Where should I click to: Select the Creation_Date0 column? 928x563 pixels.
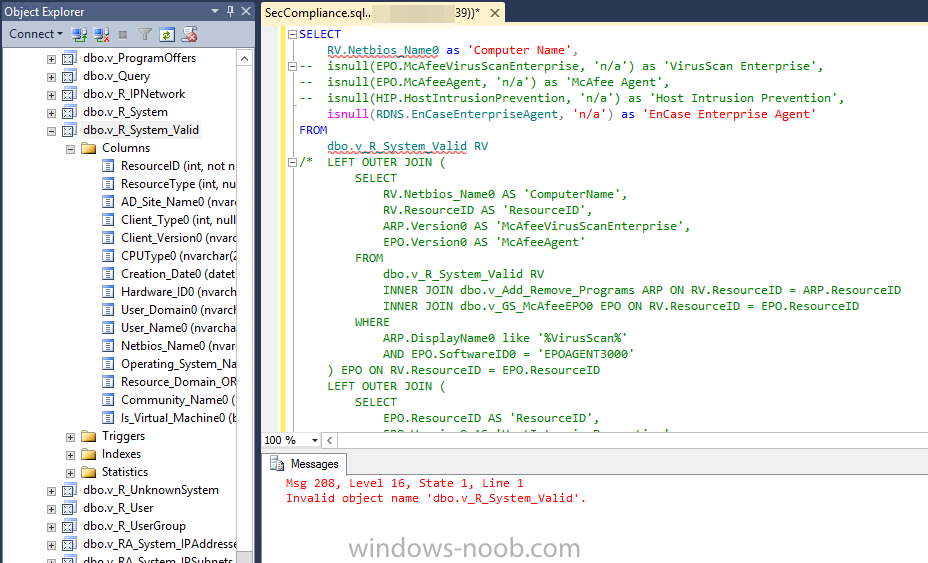pyautogui.click(x=178, y=274)
